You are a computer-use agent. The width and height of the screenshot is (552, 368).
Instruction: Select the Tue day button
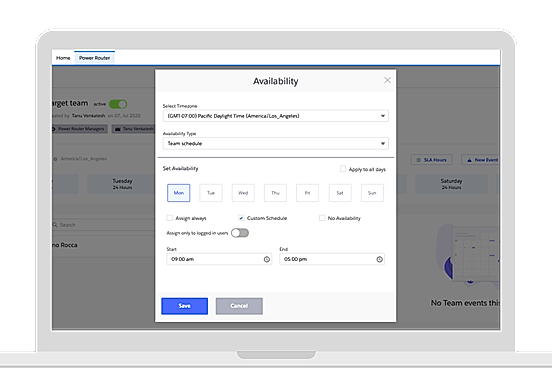tap(211, 193)
